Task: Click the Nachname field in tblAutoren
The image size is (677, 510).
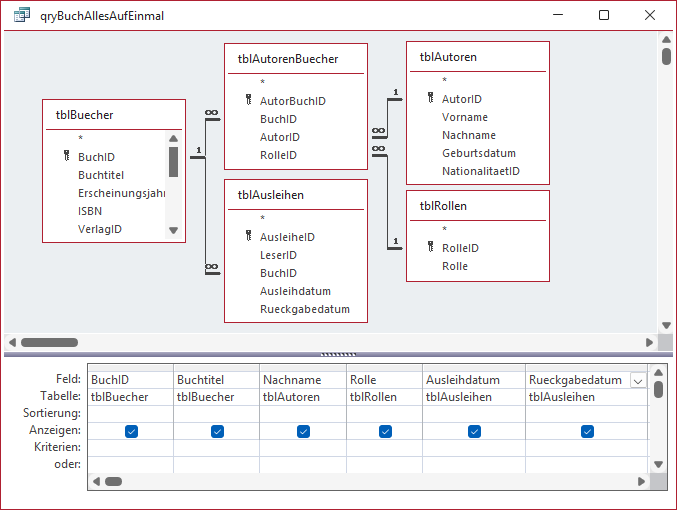Action: click(x=469, y=135)
